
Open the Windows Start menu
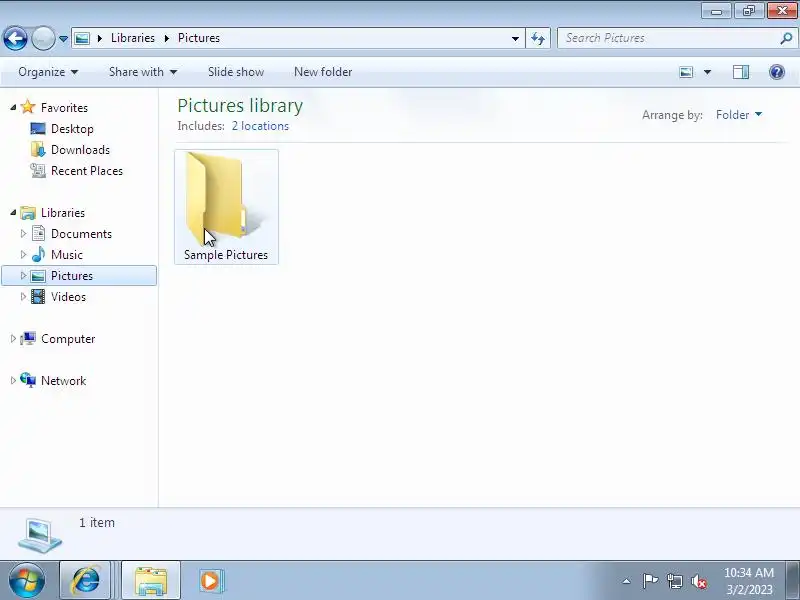click(26, 580)
